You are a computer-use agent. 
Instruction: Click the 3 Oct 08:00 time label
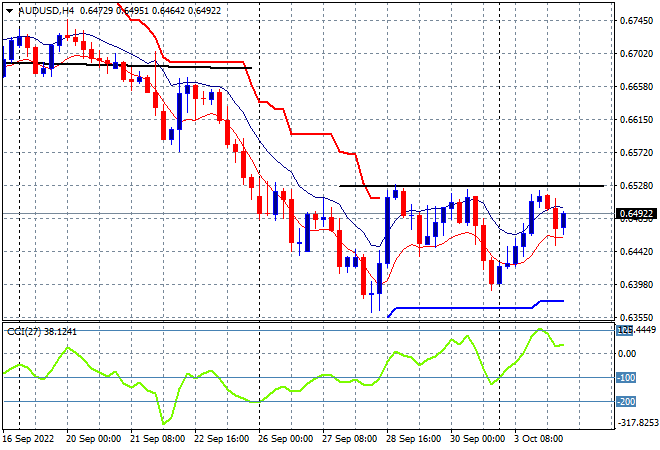coord(539,439)
